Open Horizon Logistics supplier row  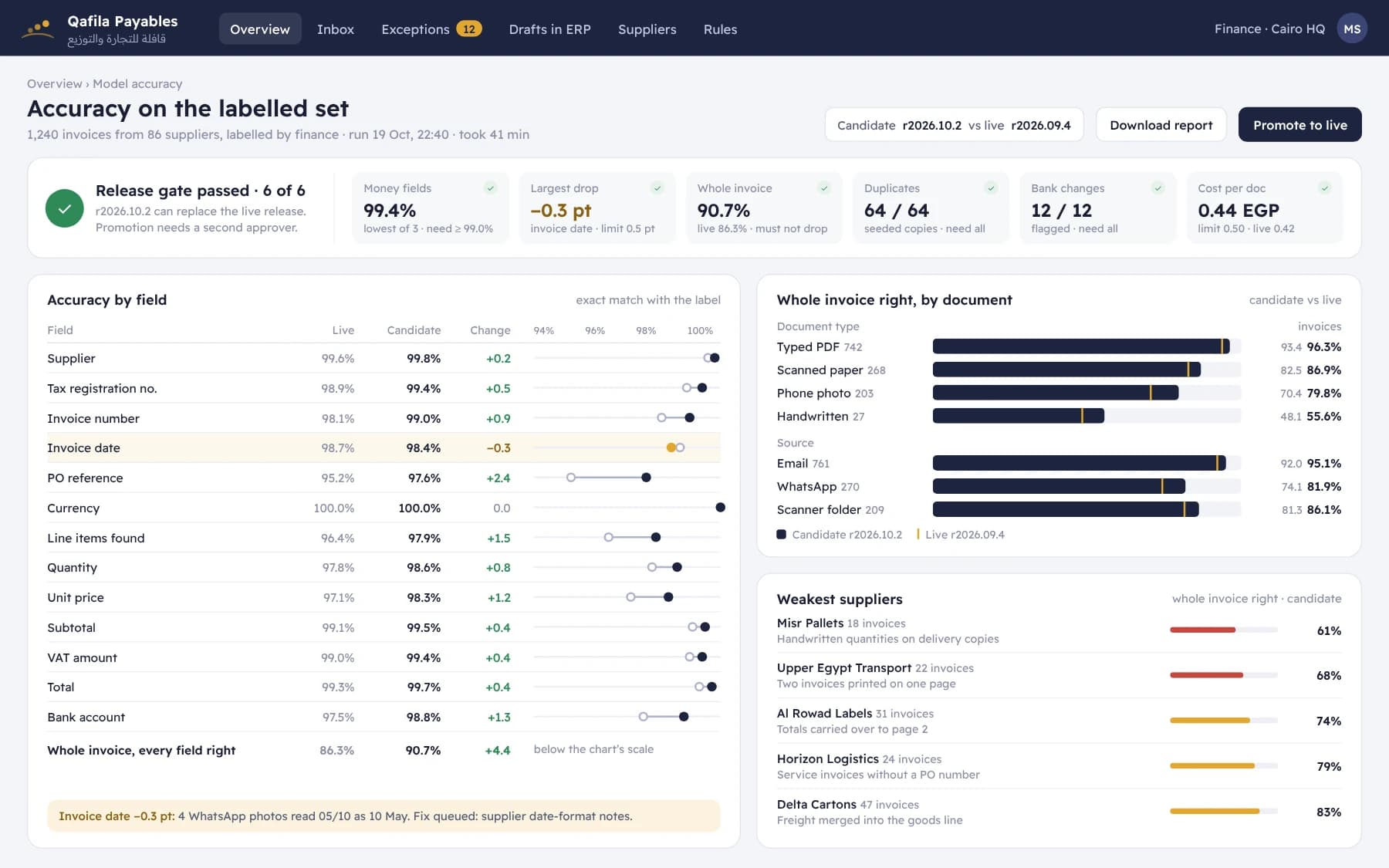(x=1059, y=766)
